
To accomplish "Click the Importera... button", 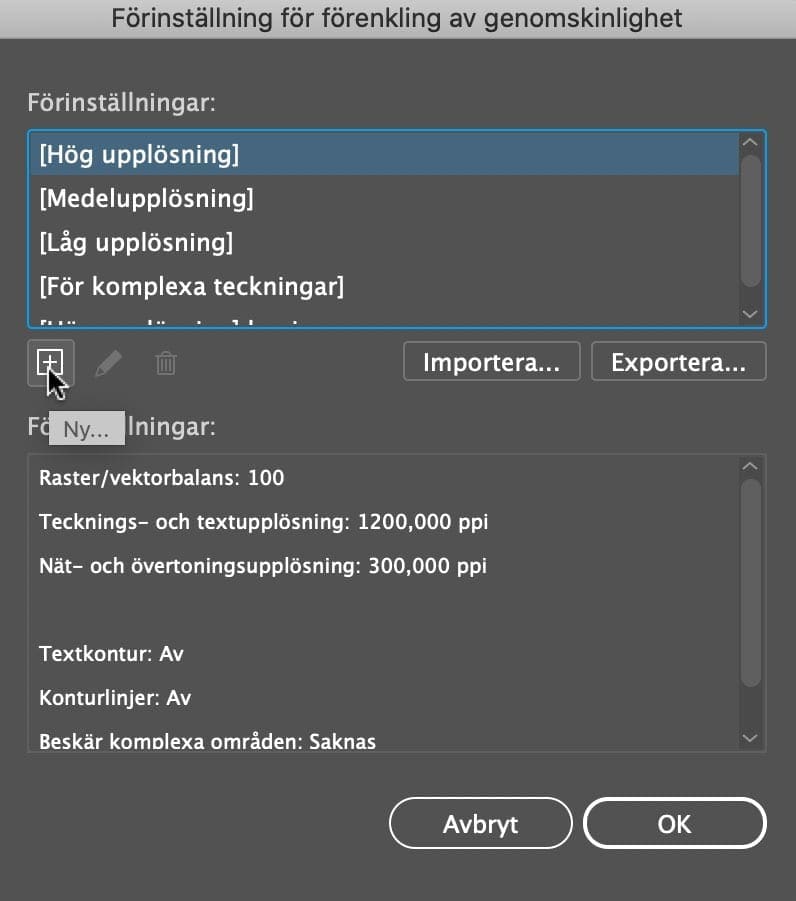I will point(491,361).
